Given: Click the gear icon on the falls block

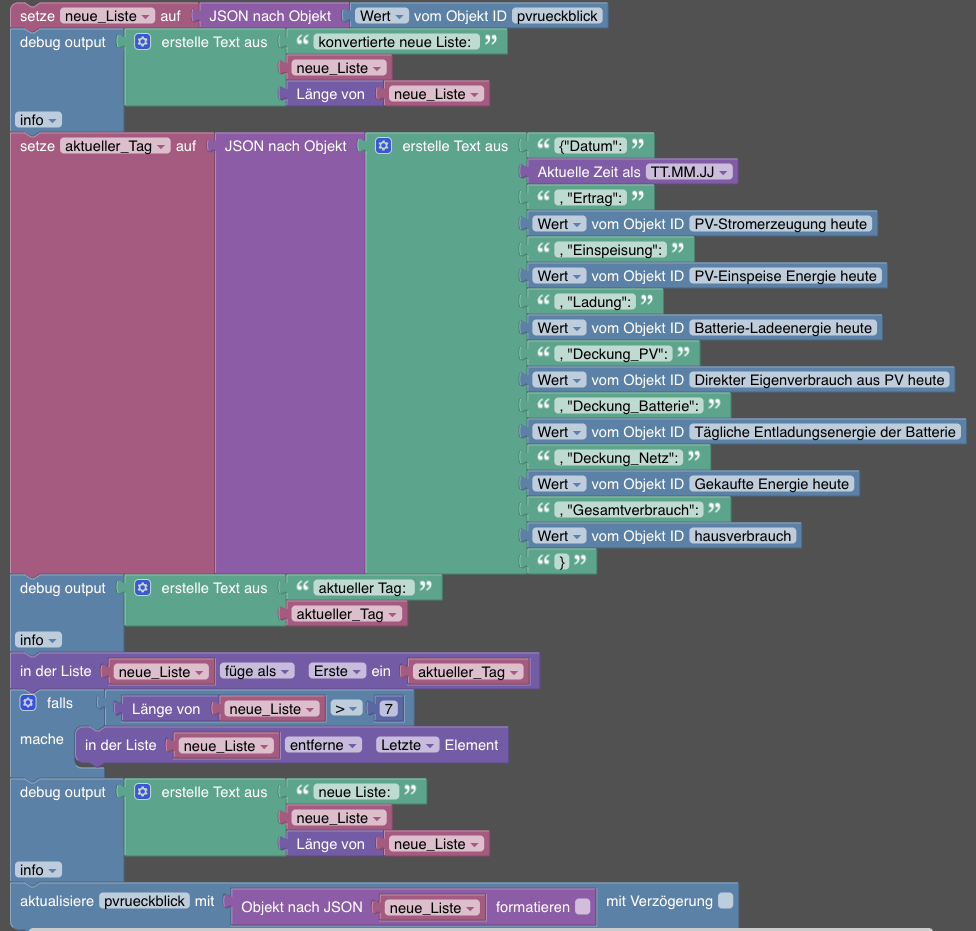Looking at the screenshot, I should pos(28,703).
